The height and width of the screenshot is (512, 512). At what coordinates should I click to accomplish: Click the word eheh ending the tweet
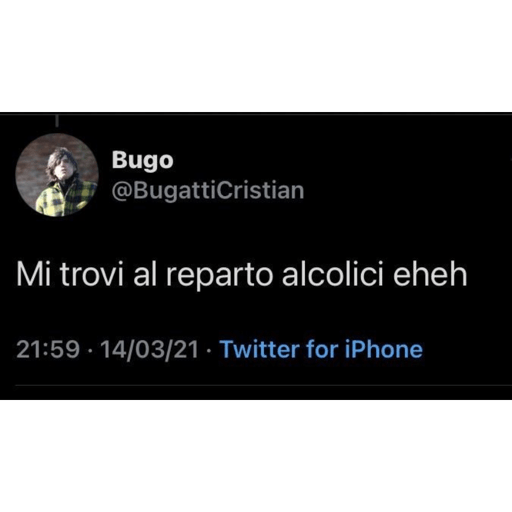(x=430, y=275)
